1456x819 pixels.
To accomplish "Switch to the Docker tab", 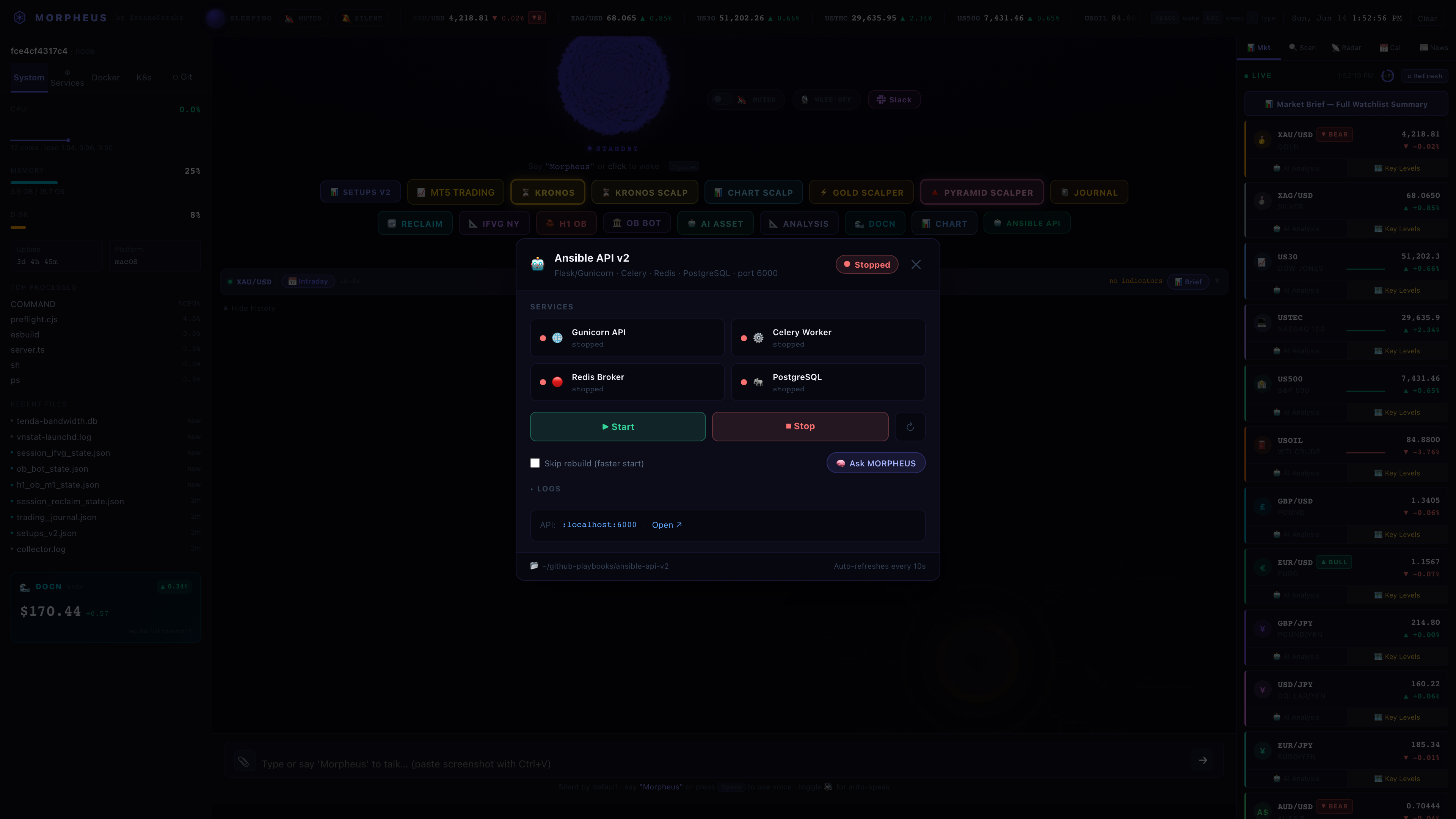I will 106,77.
